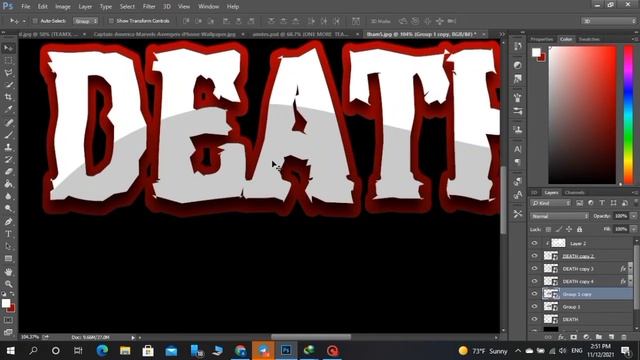Hide the DEATH copy 2 layer

tap(534, 256)
